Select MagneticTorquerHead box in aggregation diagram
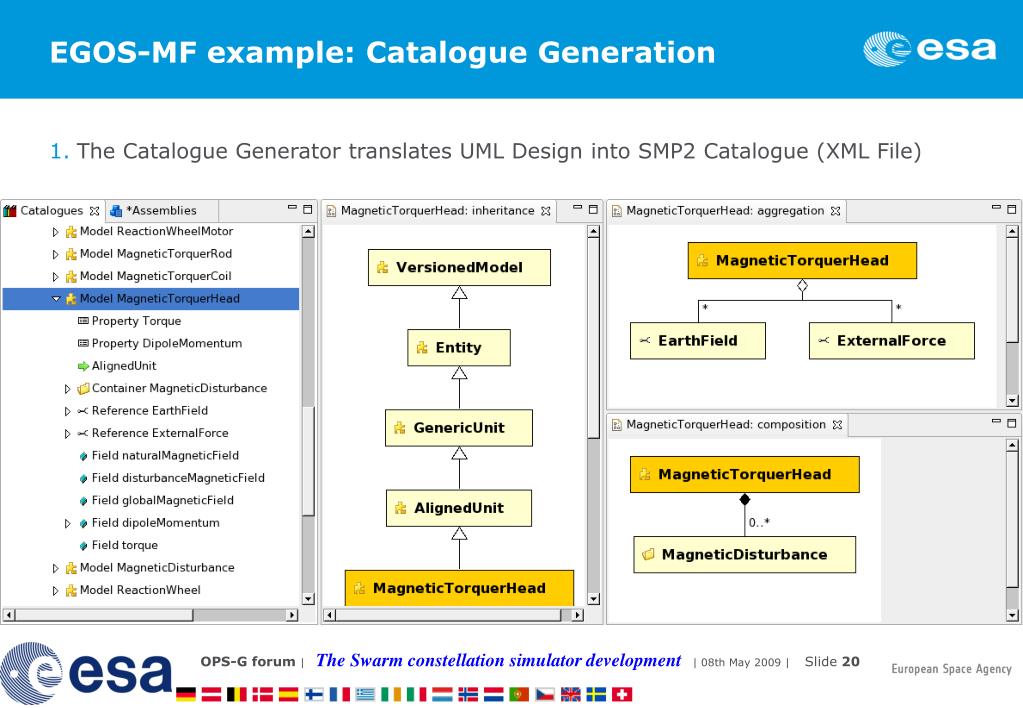This screenshot has height=708, width=1023. coord(802,260)
